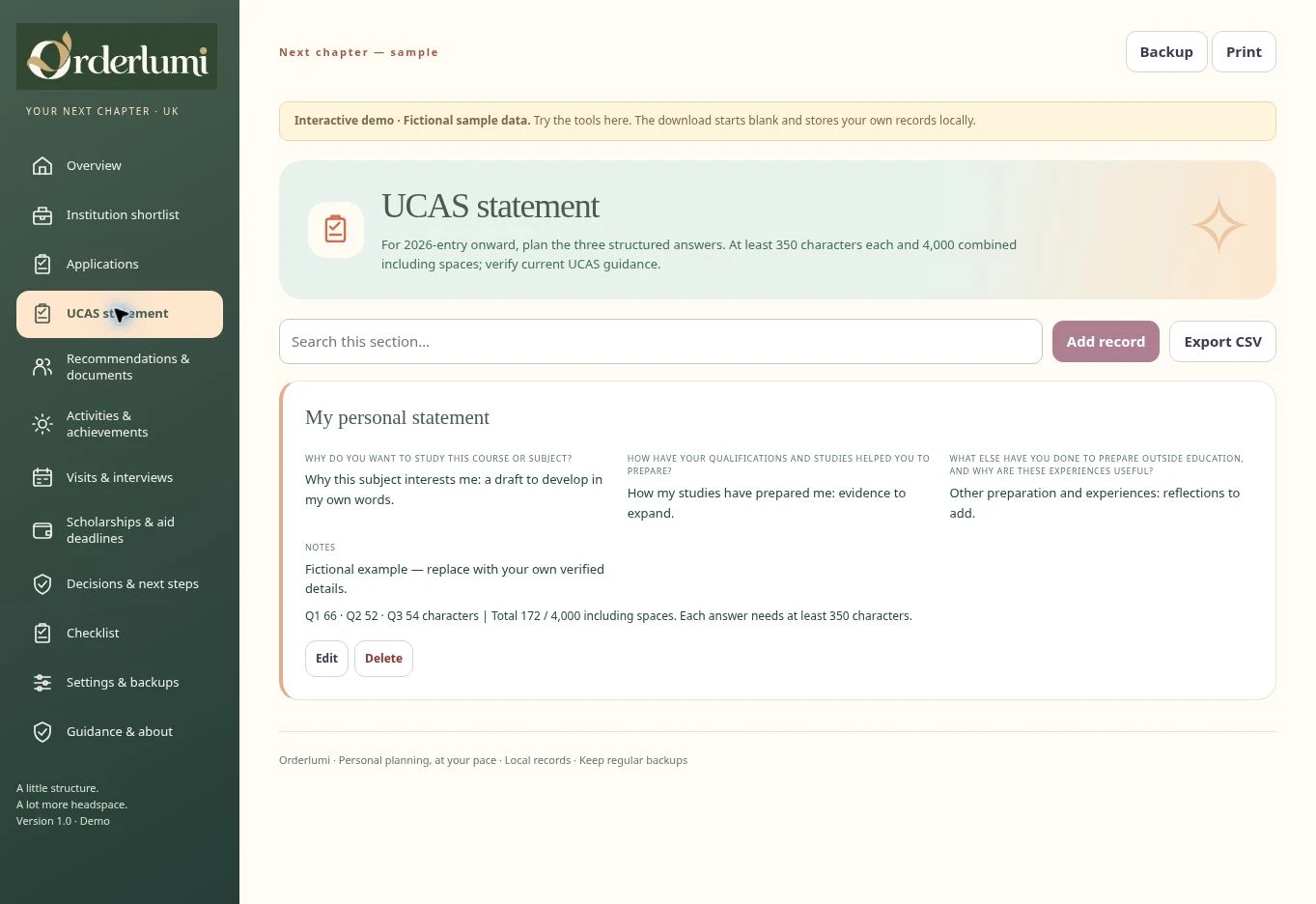View Guidance & about
This screenshot has height=904, width=1316.
[x=120, y=732]
